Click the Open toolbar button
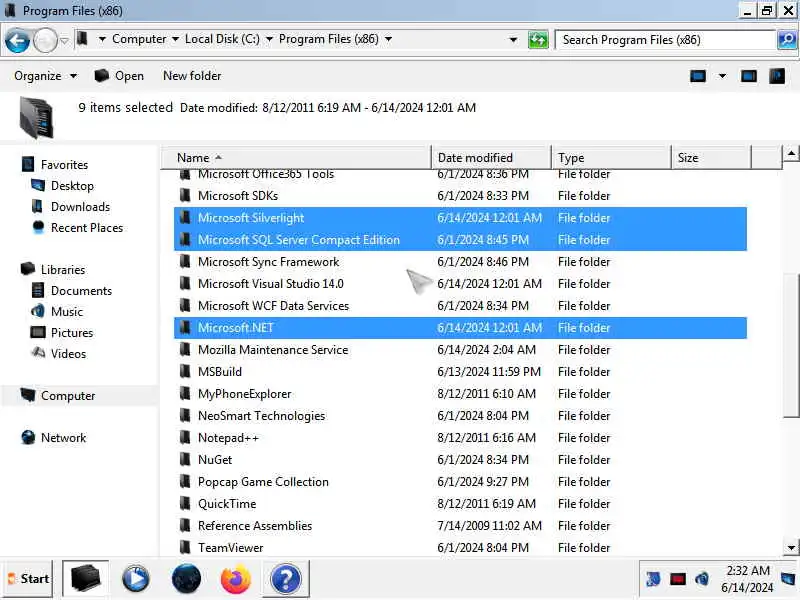Screen dimensions: 800x600 [x=119, y=76]
